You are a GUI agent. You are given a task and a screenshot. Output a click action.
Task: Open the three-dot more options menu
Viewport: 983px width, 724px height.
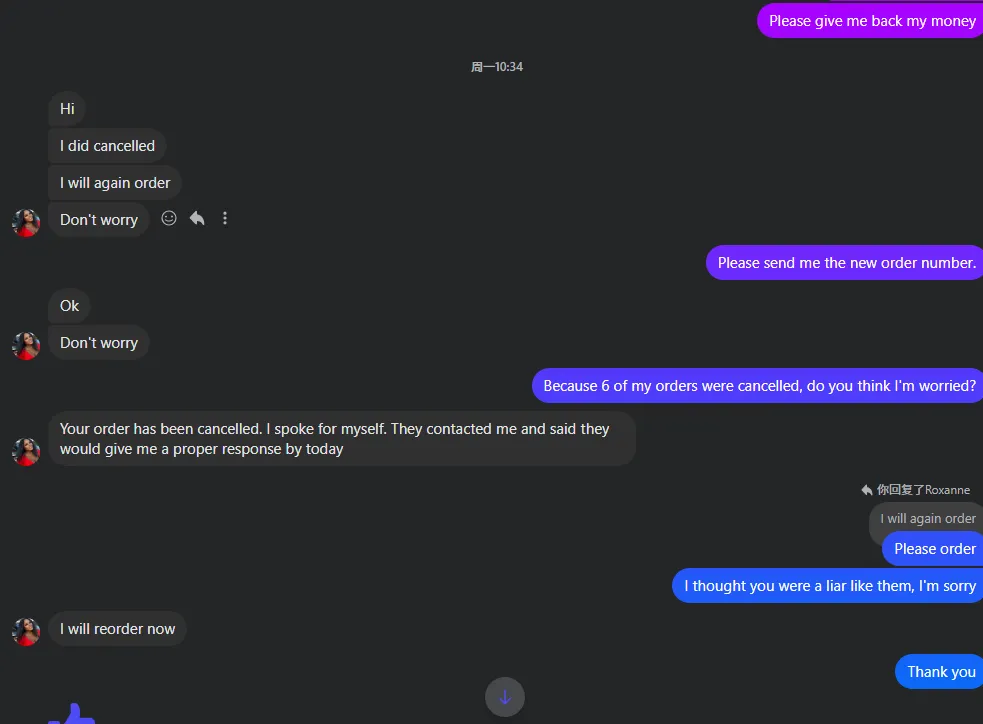point(225,218)
